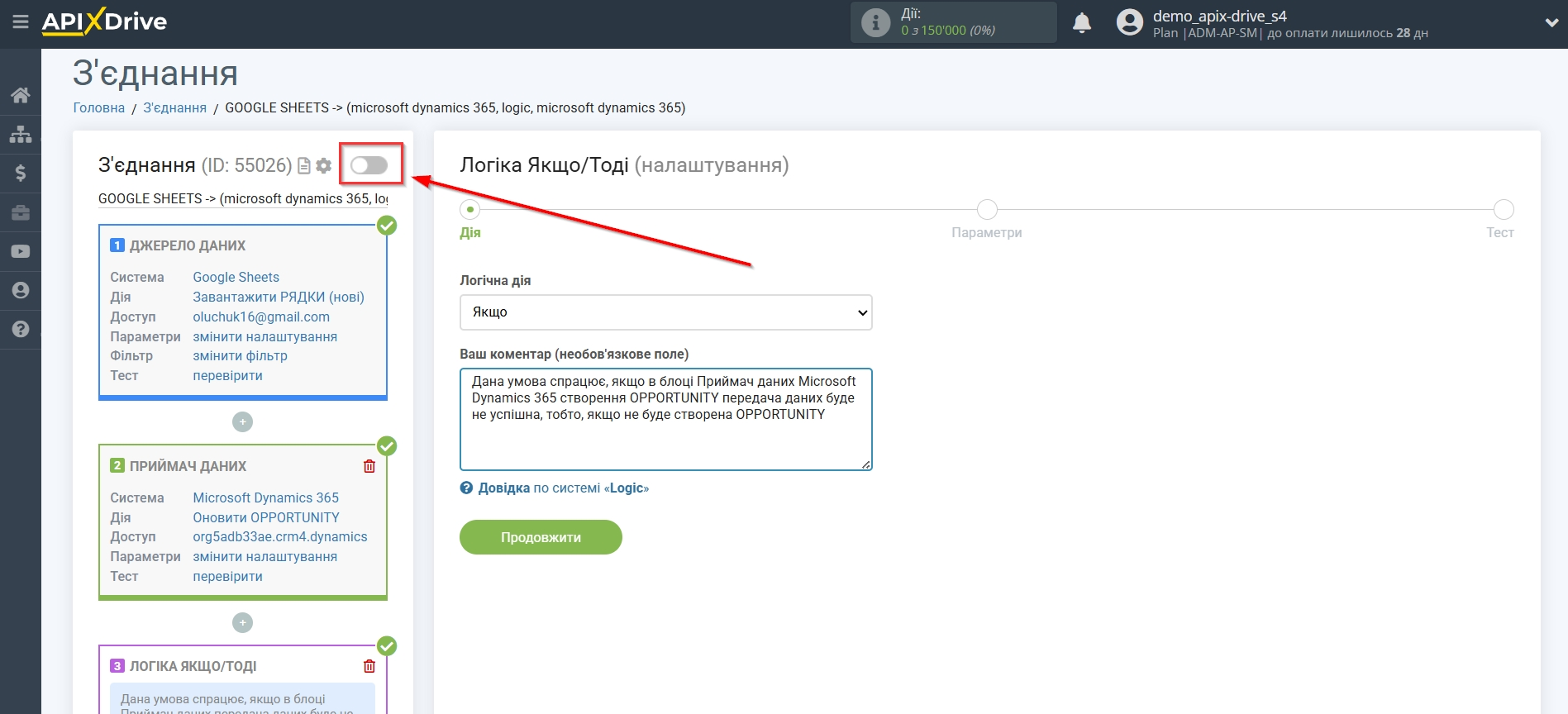Viewport: 1568px width, 714px height.
Task: Click source перевірити test link
Action: coord(228,376)
